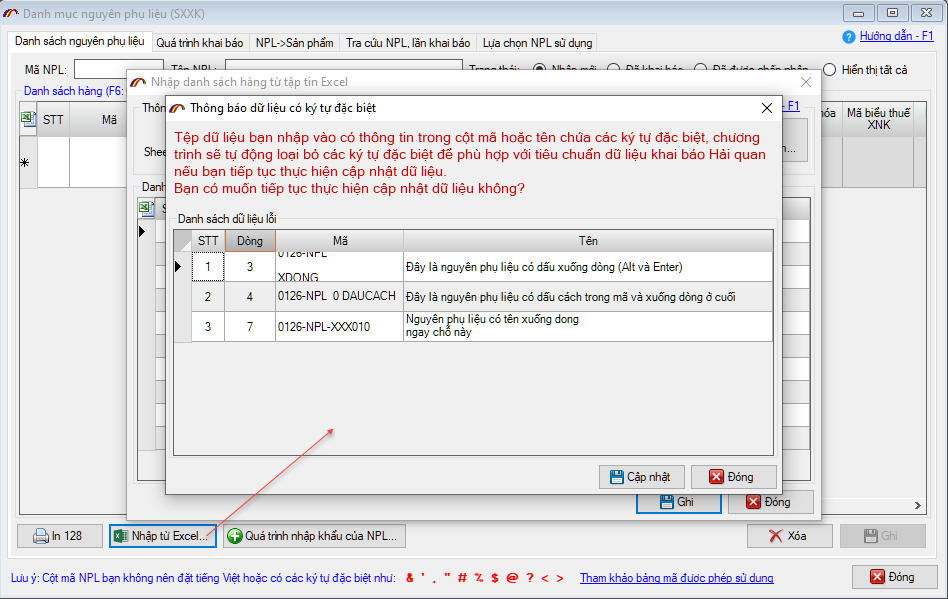The width and height of the screenshot is (948, 599).
Task: Switch to NPL->Sản phẩm tab
Action: [294, 43]
